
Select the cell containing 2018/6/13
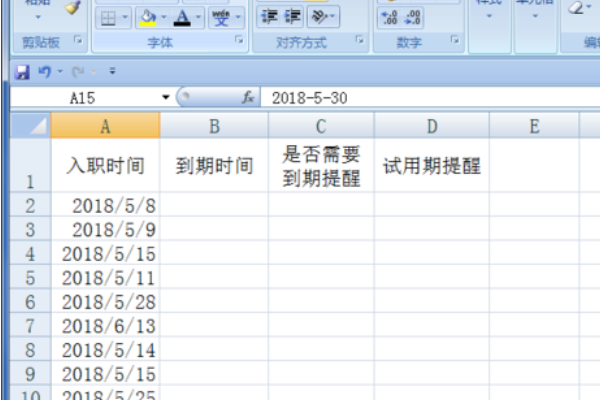coord(106,325)
